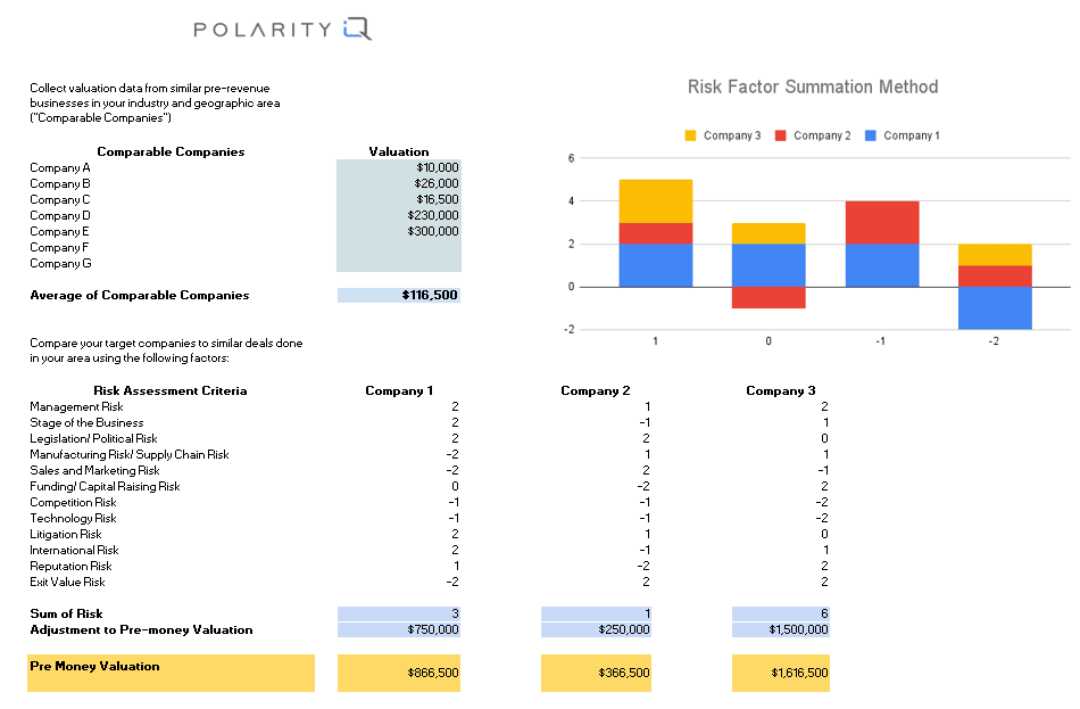Select the Risk Factor Summation Method chart title
Image resolution: width=1080 pixels, height=709 pixels.
(x=812, y=87)
